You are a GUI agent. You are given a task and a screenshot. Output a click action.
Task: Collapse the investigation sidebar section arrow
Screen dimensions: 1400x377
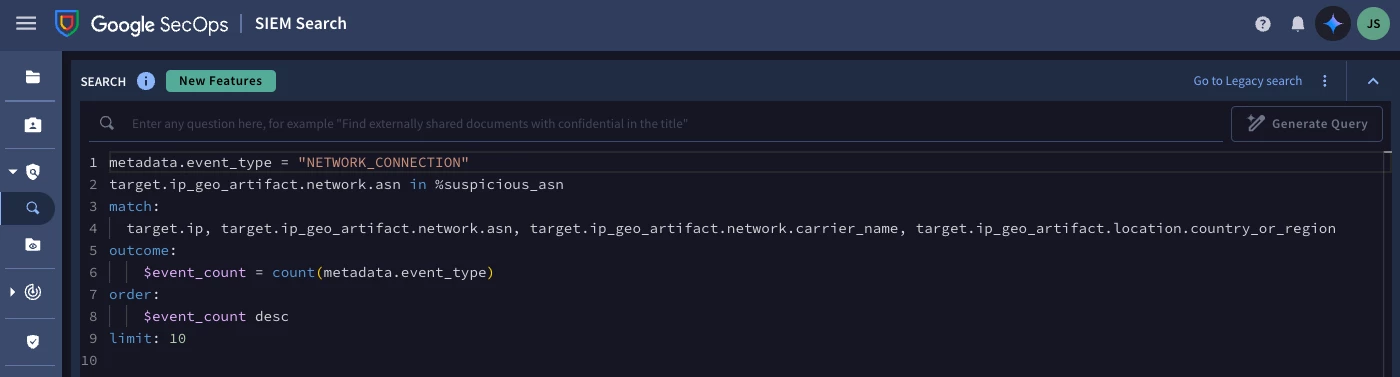pos(13,172)
